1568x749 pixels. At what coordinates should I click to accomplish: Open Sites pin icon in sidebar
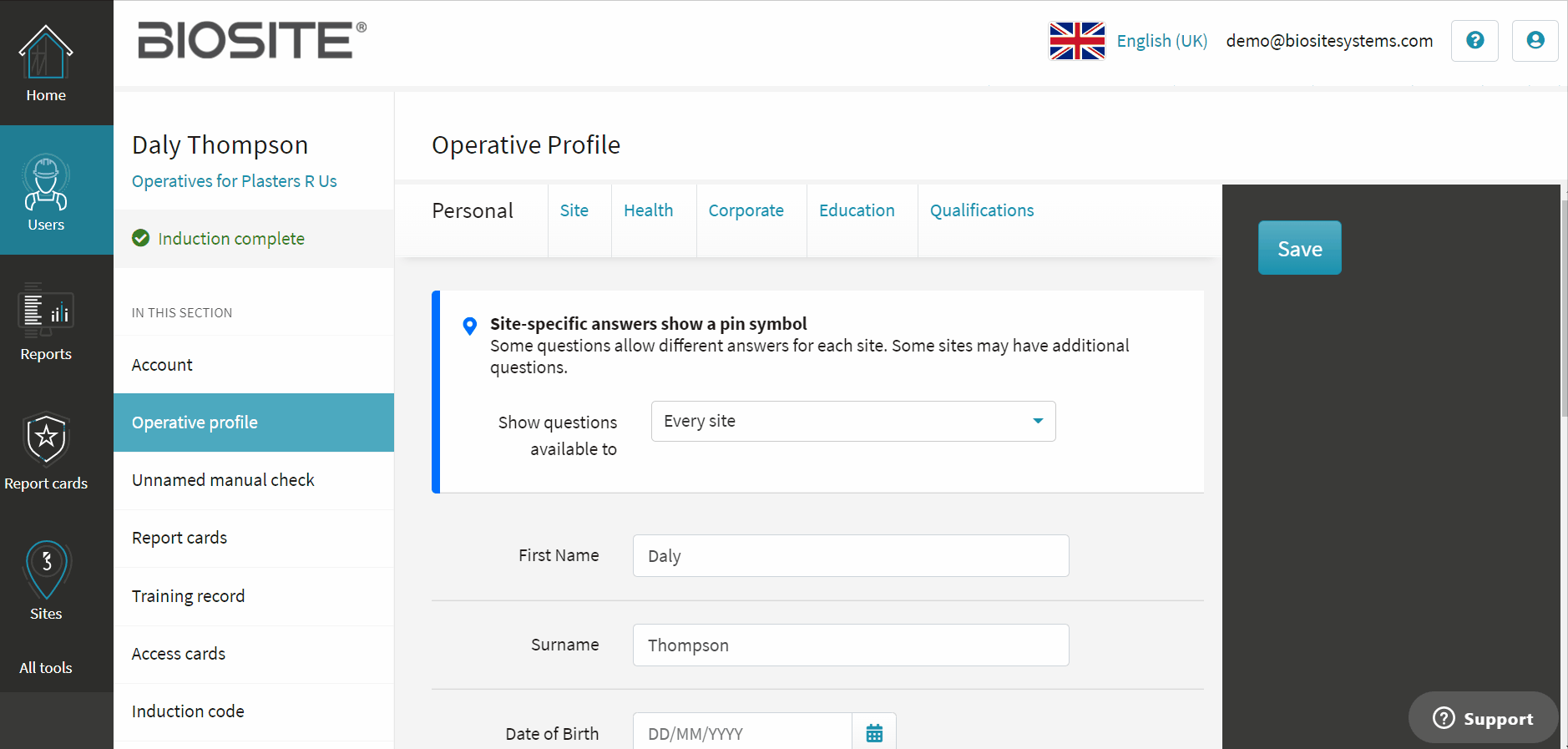coord(46,569)
